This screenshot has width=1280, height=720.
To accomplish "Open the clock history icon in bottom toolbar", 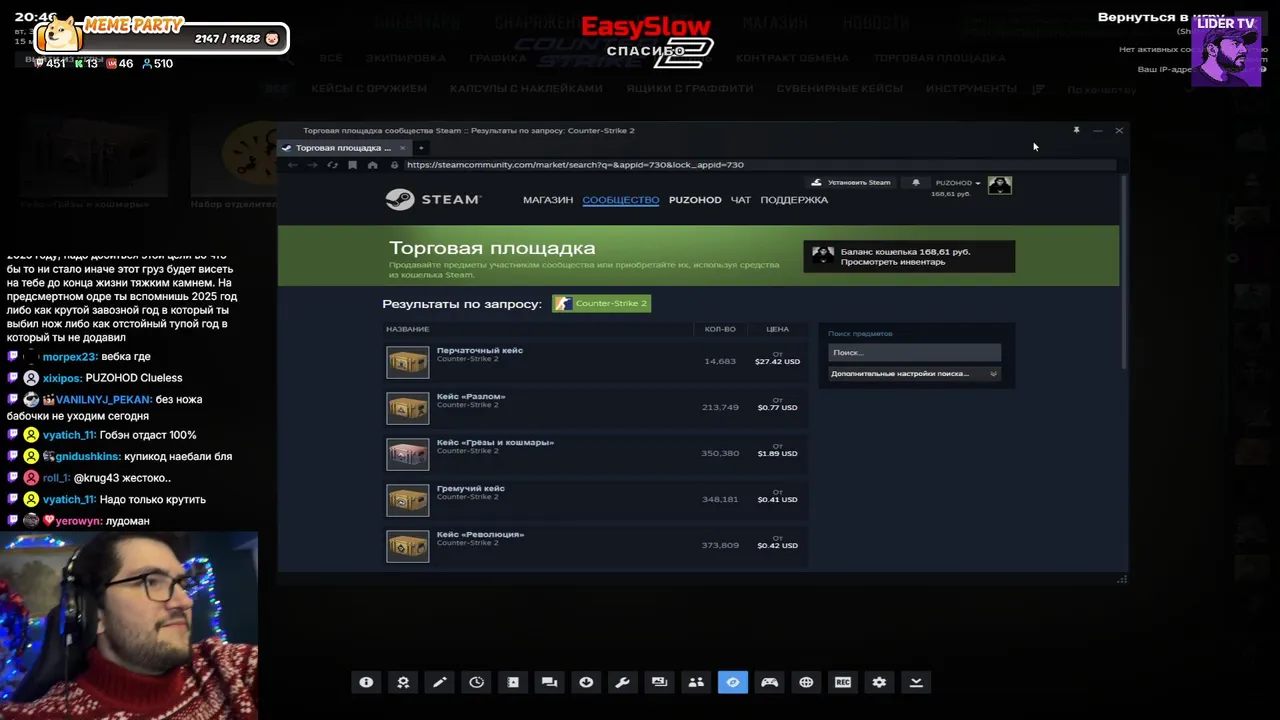I will pyautogui.click(x=476, y=682).
